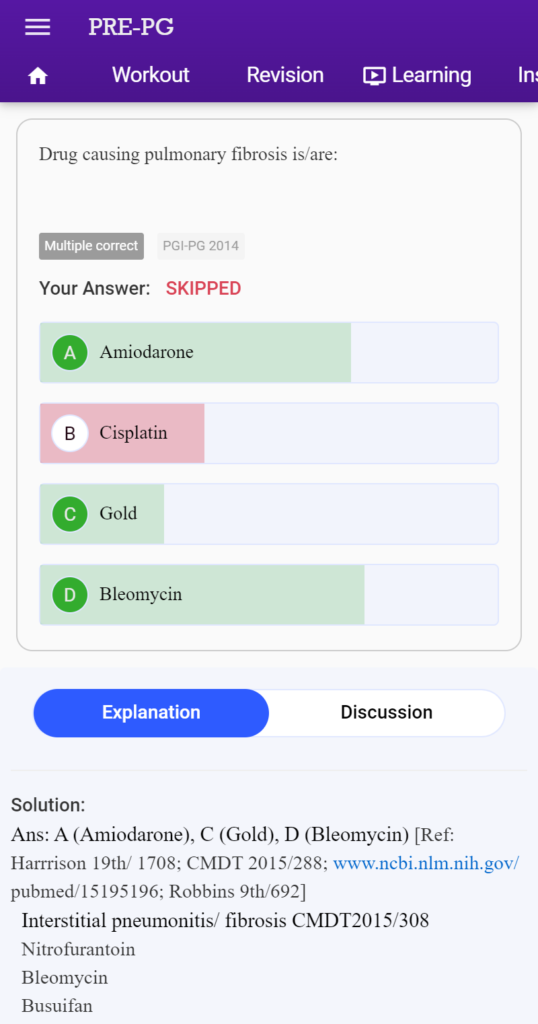Switch to the Discussion section
The height and width of the screenshot is (1024, 538).
[x=387, y=712]
